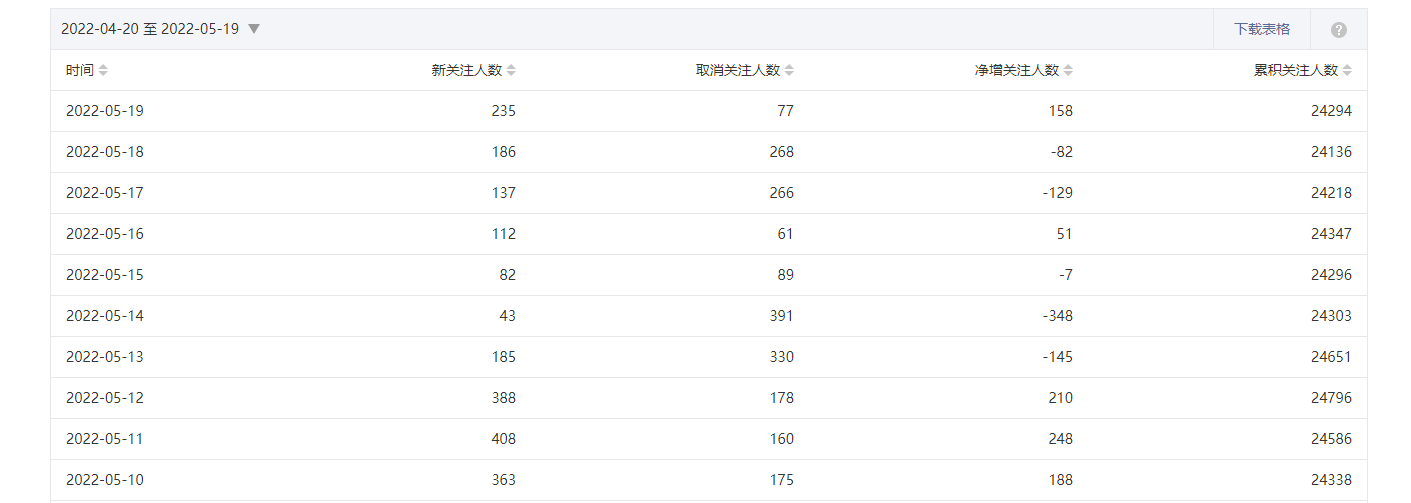This screenshot has width=1411, height=503.
Task: Select the 2022-05-19 row date
Action: coord(105,111)
